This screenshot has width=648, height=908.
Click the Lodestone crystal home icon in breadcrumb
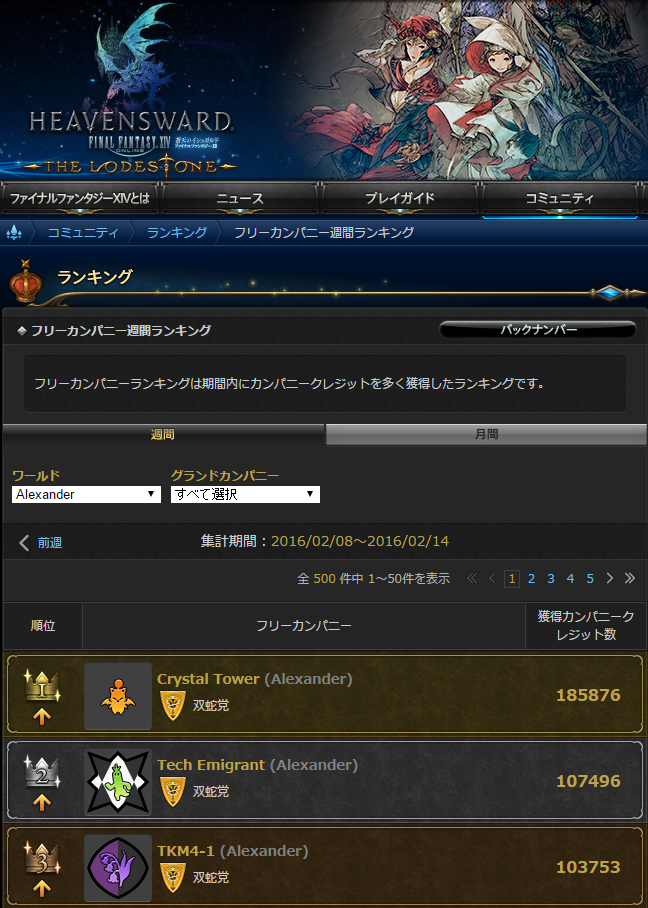pos(14,232)
